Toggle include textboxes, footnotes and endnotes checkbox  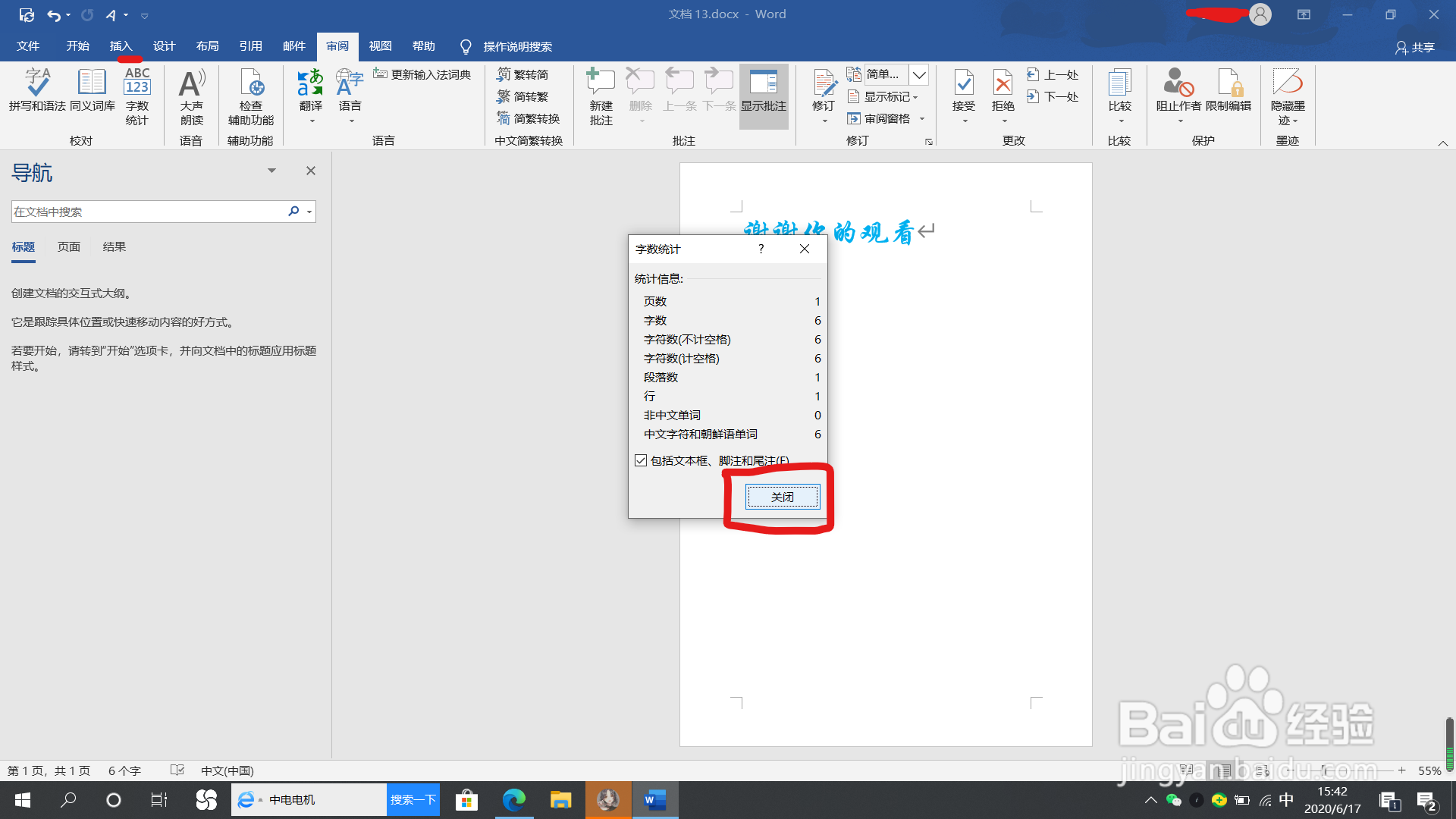(x=642, y=460)
